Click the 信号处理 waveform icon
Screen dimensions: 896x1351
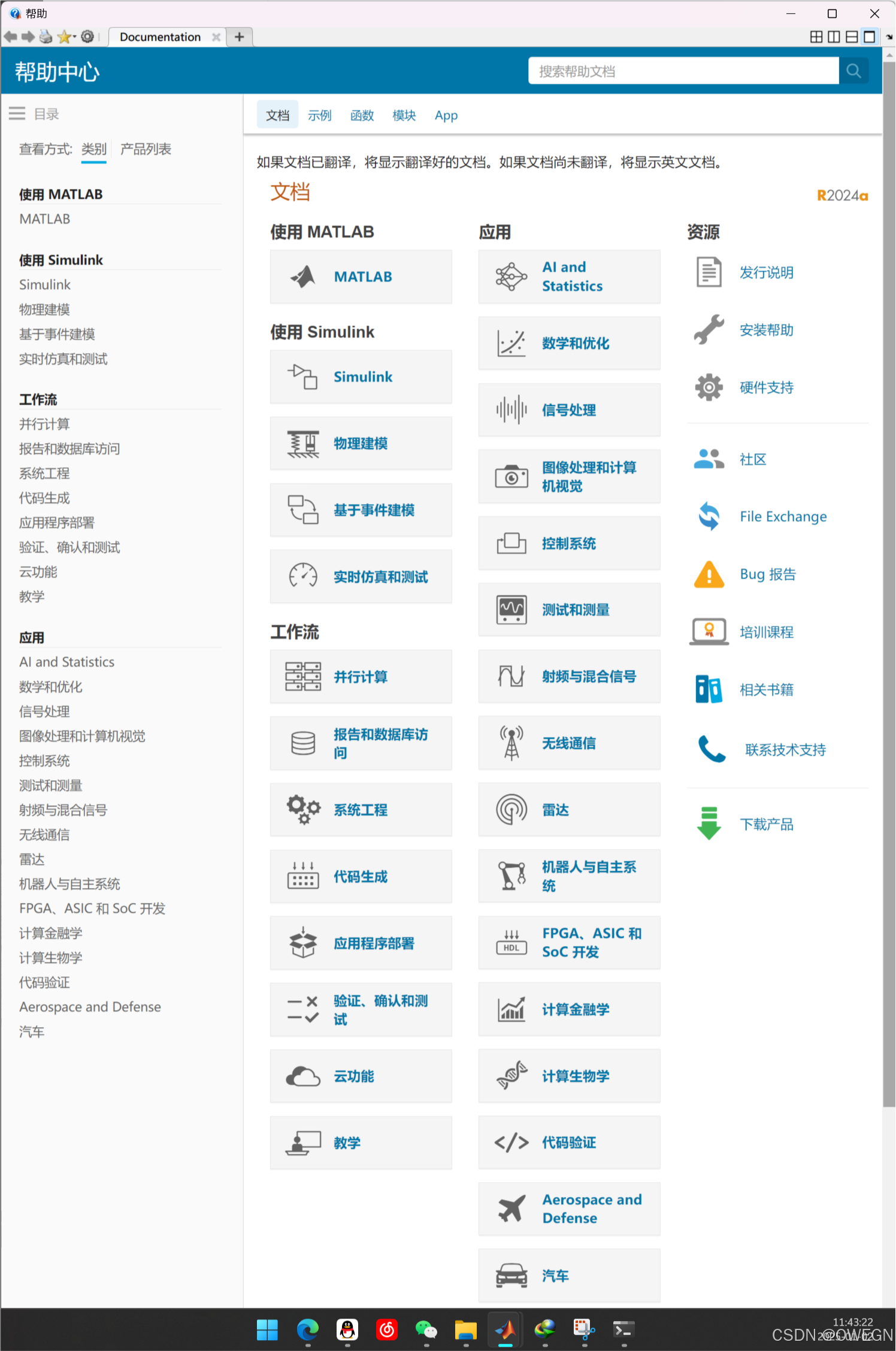point(511,410)
